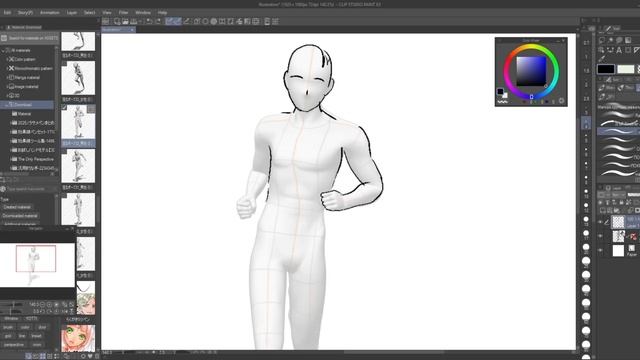
Task: Open the Story menu
Action: [25, 13]
